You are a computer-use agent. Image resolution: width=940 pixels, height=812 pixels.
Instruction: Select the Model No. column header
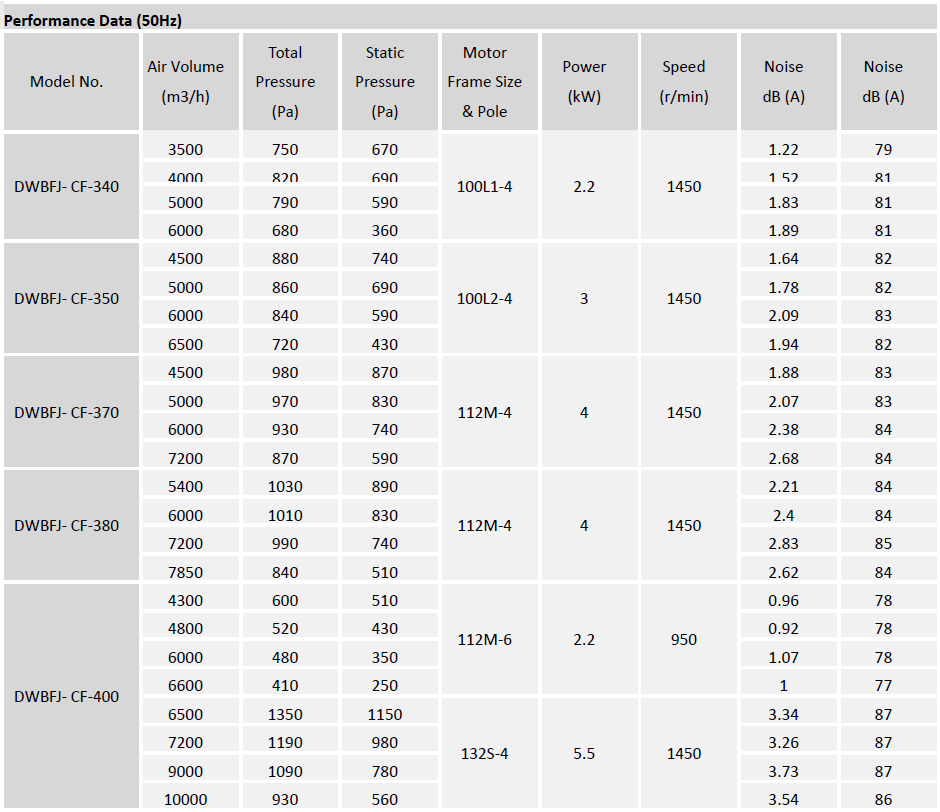pos(67,82)
